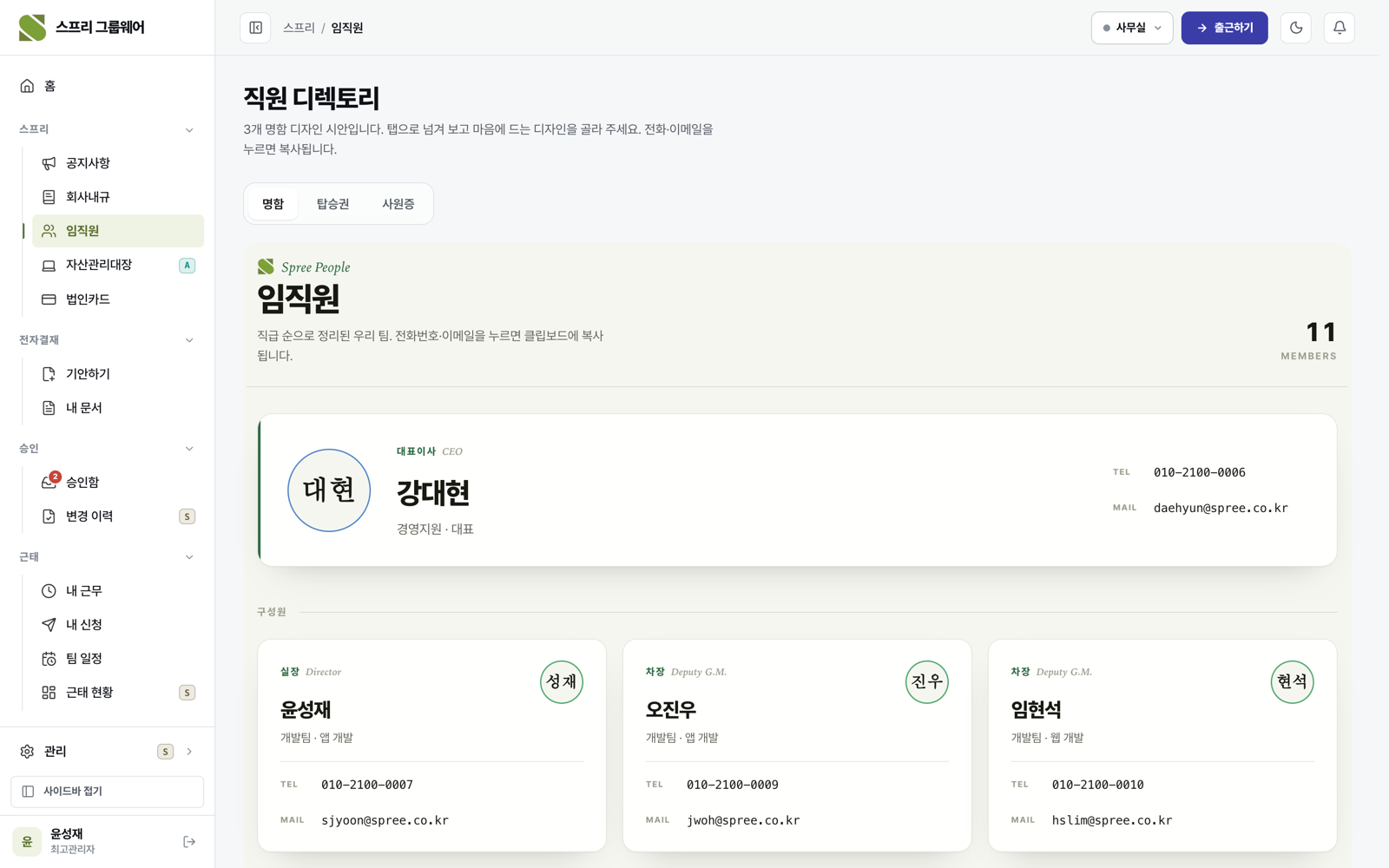Screen dimensions: 1389x868
Task: Open 회사내규 document icon
Action: (49, 197)
